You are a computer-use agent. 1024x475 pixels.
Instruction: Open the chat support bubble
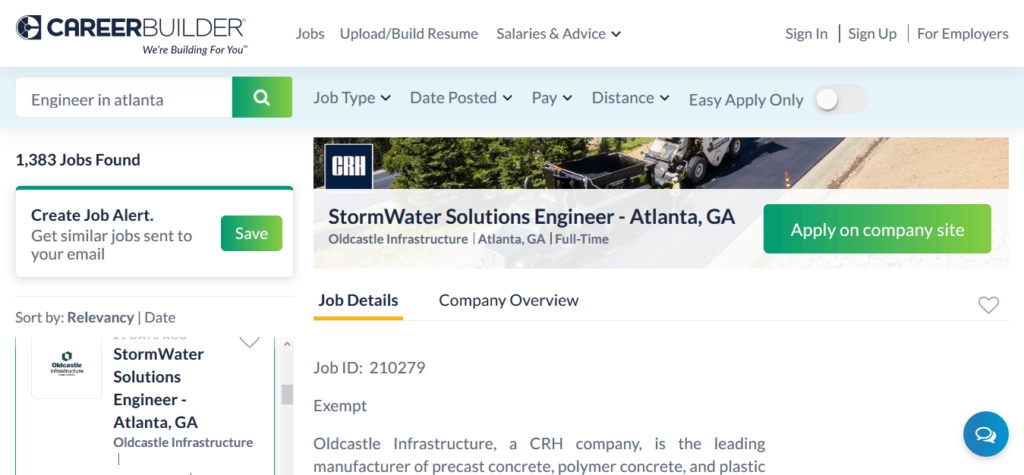pos(985,434)
